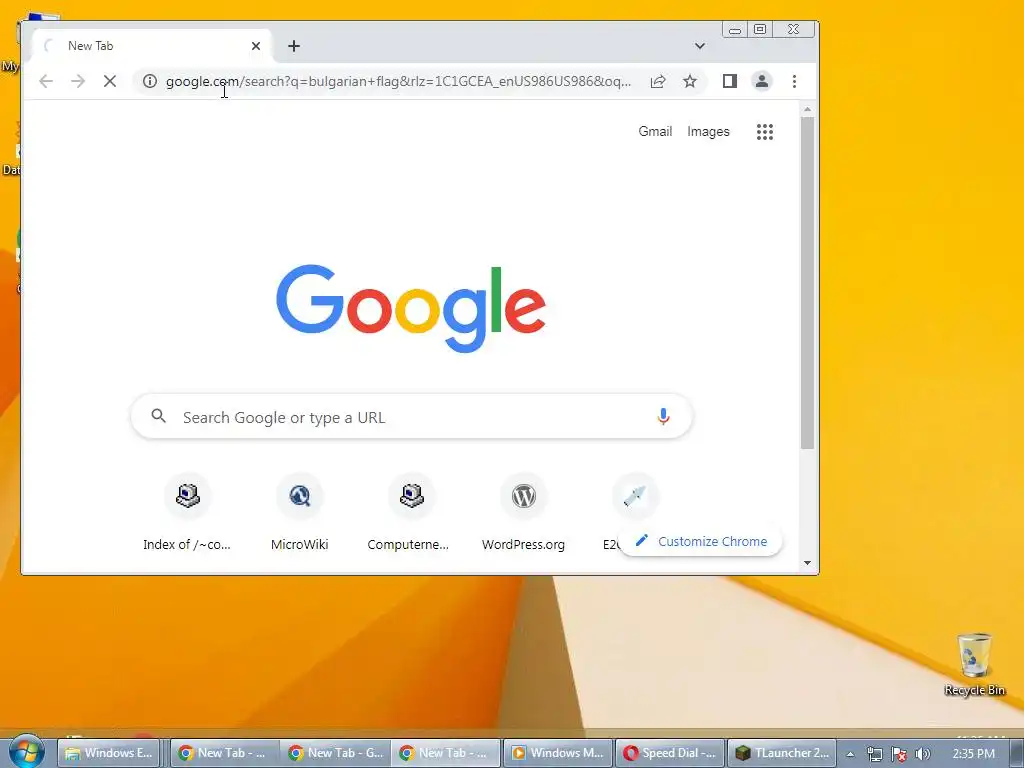Click the Customize Chrome button

point(701,541)
